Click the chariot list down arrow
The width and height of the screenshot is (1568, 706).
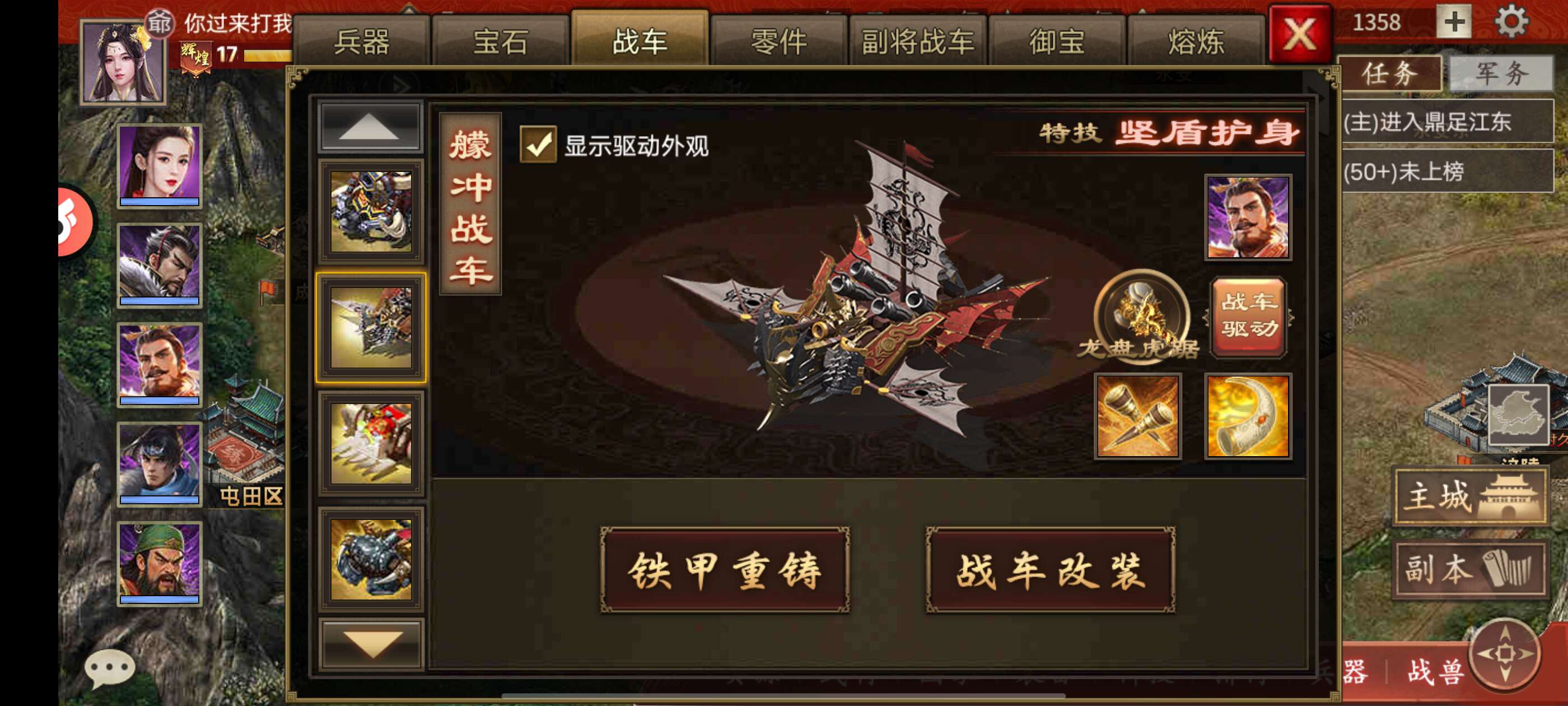pos(370,644)
